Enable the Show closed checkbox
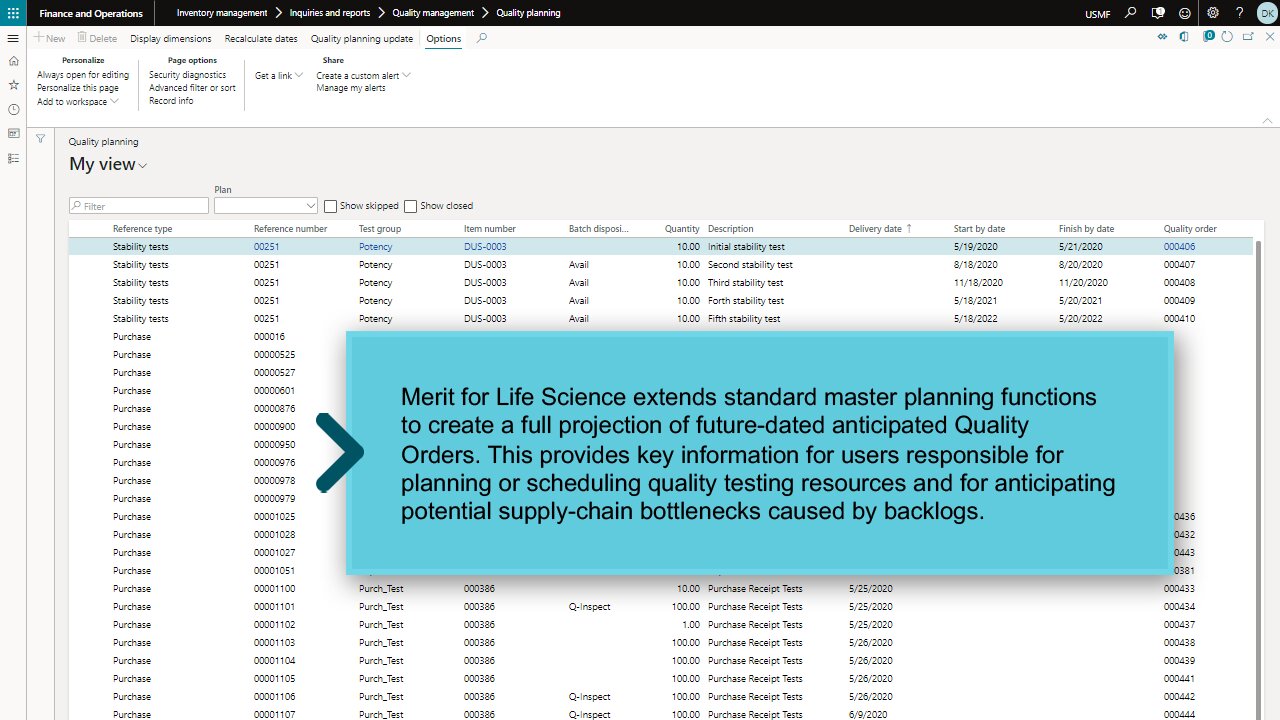This screenshot has width=1280, height=720. tap(410, 206)
